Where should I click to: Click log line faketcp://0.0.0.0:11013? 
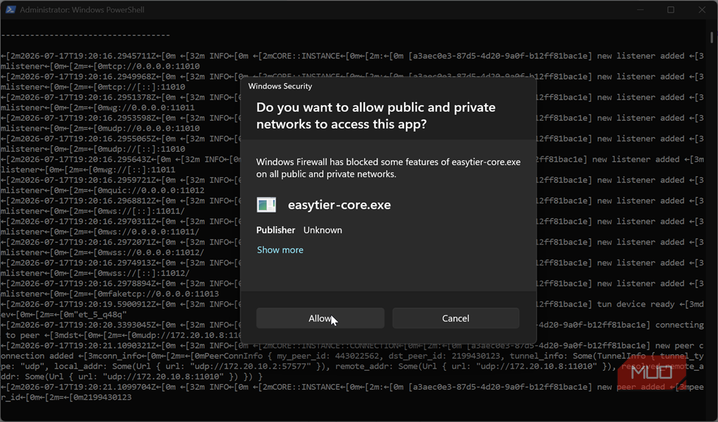[x=110, y=294]
